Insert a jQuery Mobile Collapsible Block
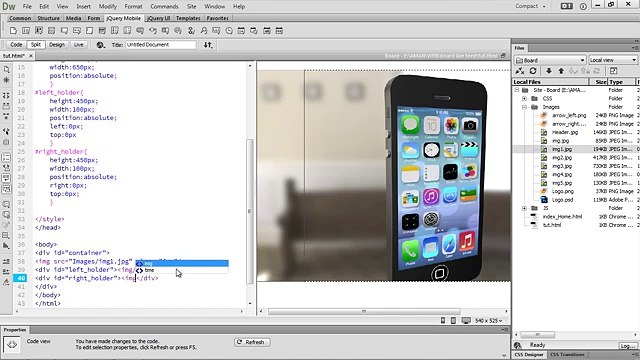 coord(51,31)
